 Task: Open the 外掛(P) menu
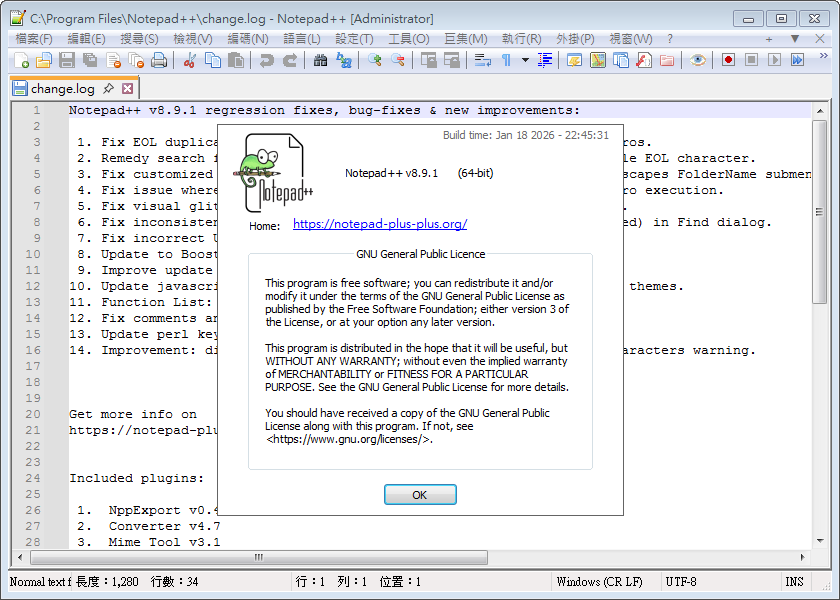click(575, 39)
